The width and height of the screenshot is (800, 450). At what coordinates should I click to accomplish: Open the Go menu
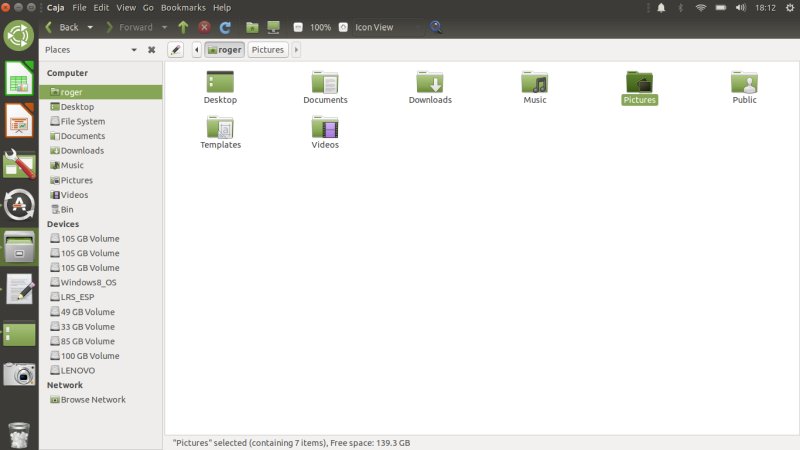pos(148,8)
